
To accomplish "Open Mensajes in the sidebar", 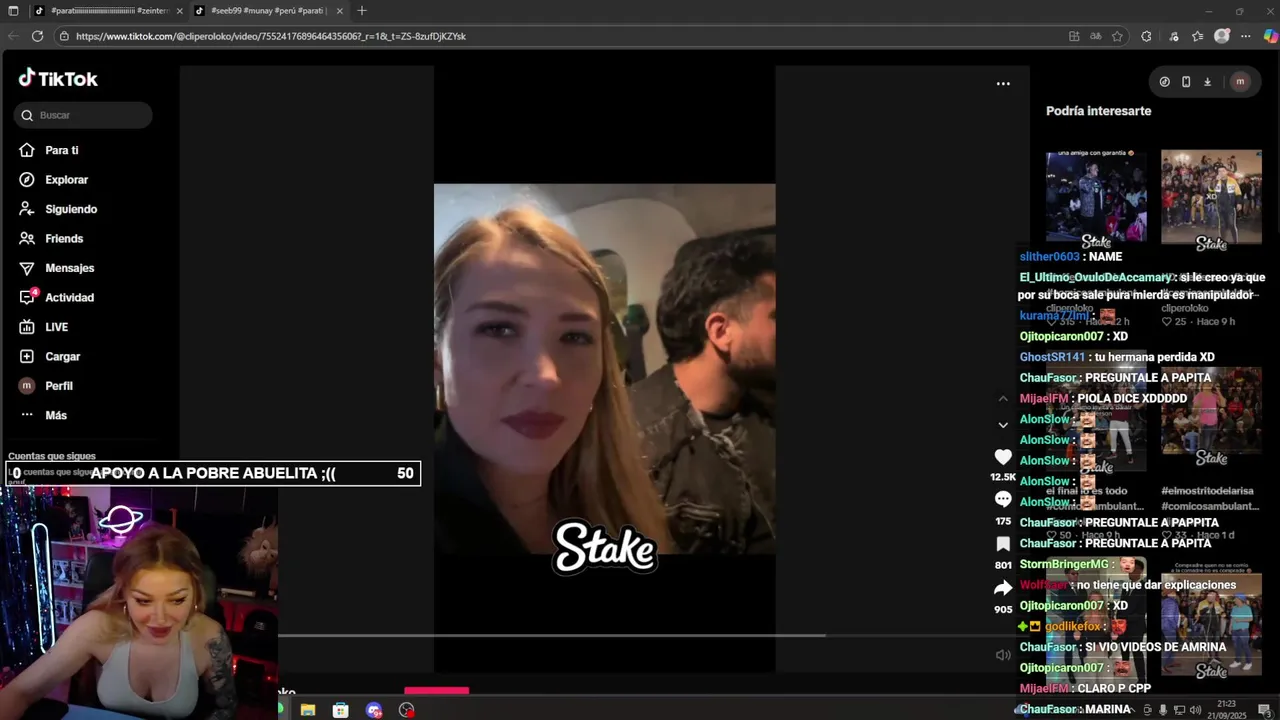I will point(69,268).
